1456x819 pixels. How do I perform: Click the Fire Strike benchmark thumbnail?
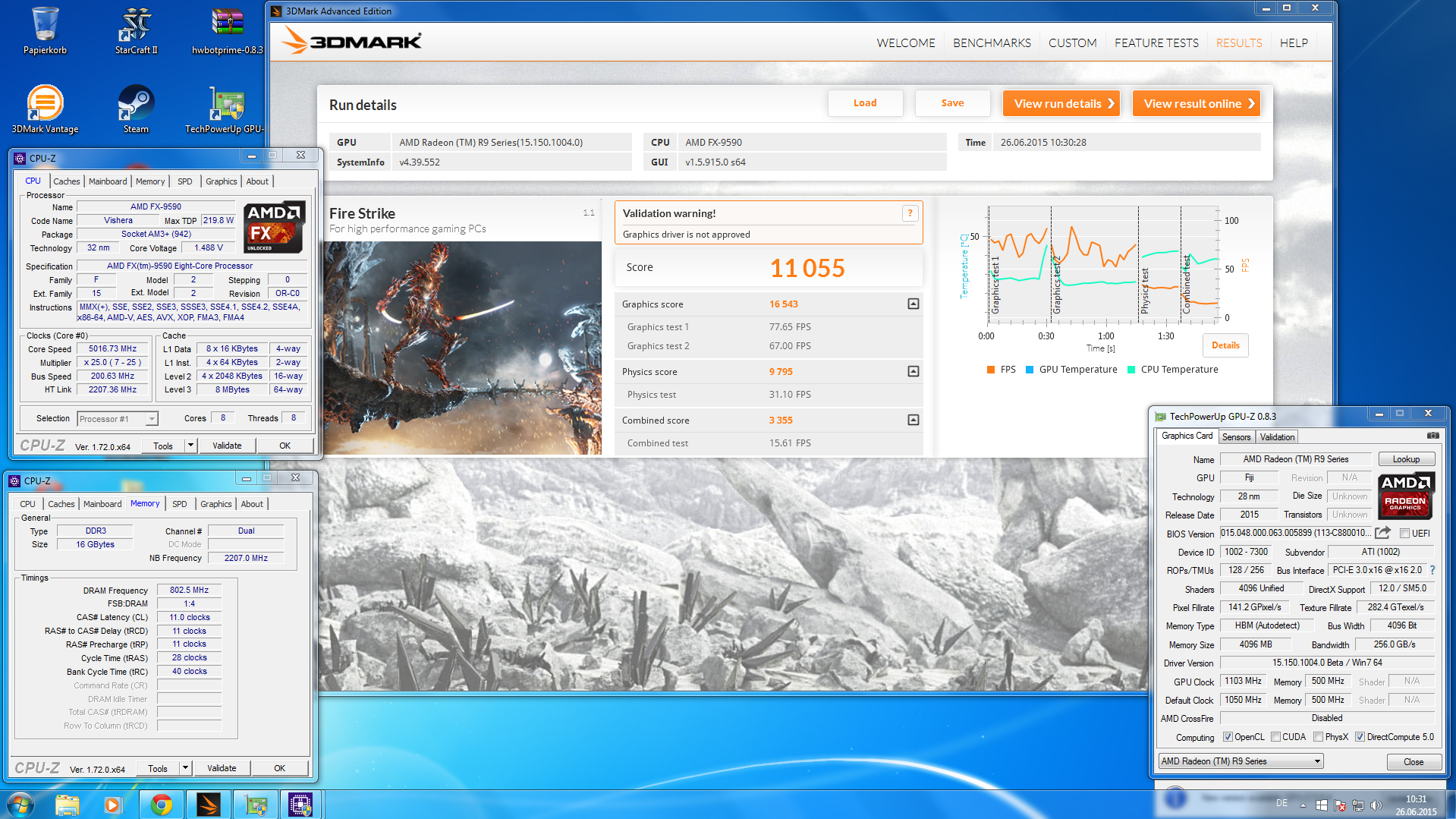462,348
